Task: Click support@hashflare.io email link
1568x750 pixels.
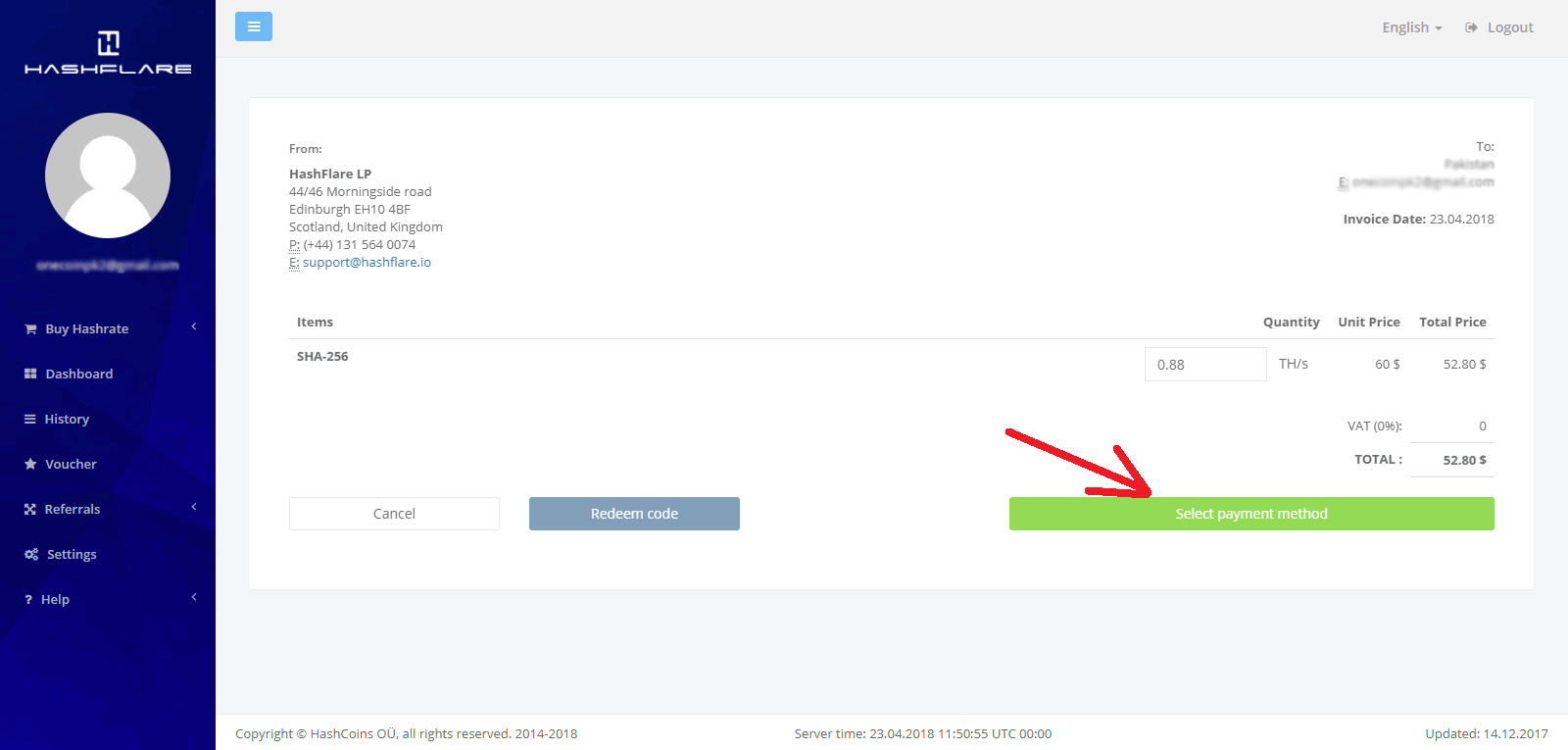Action: 367,263
